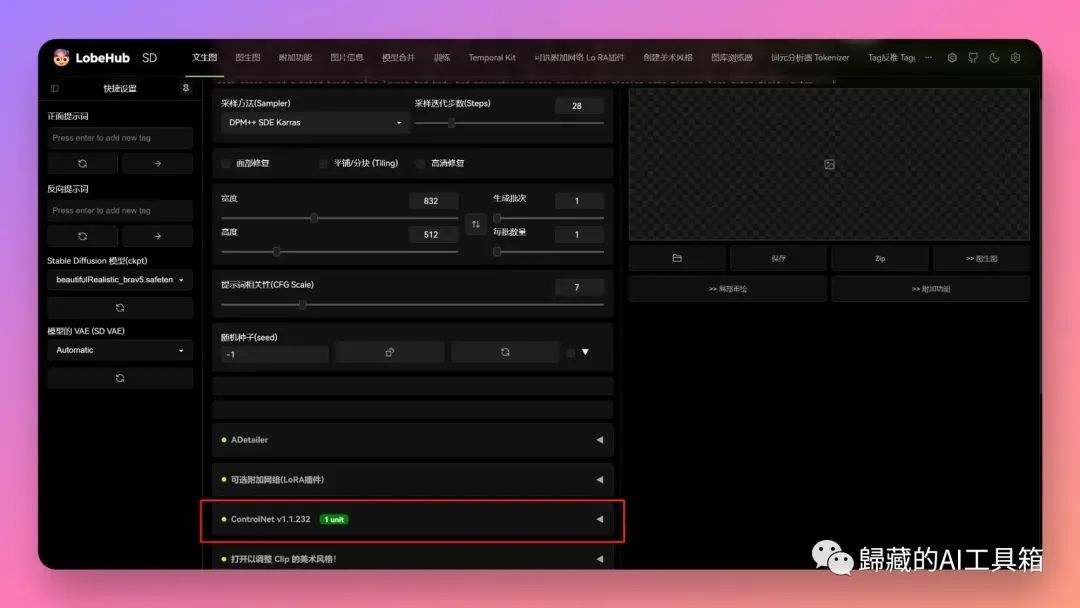Send to 图生图 button

point(982,258)
